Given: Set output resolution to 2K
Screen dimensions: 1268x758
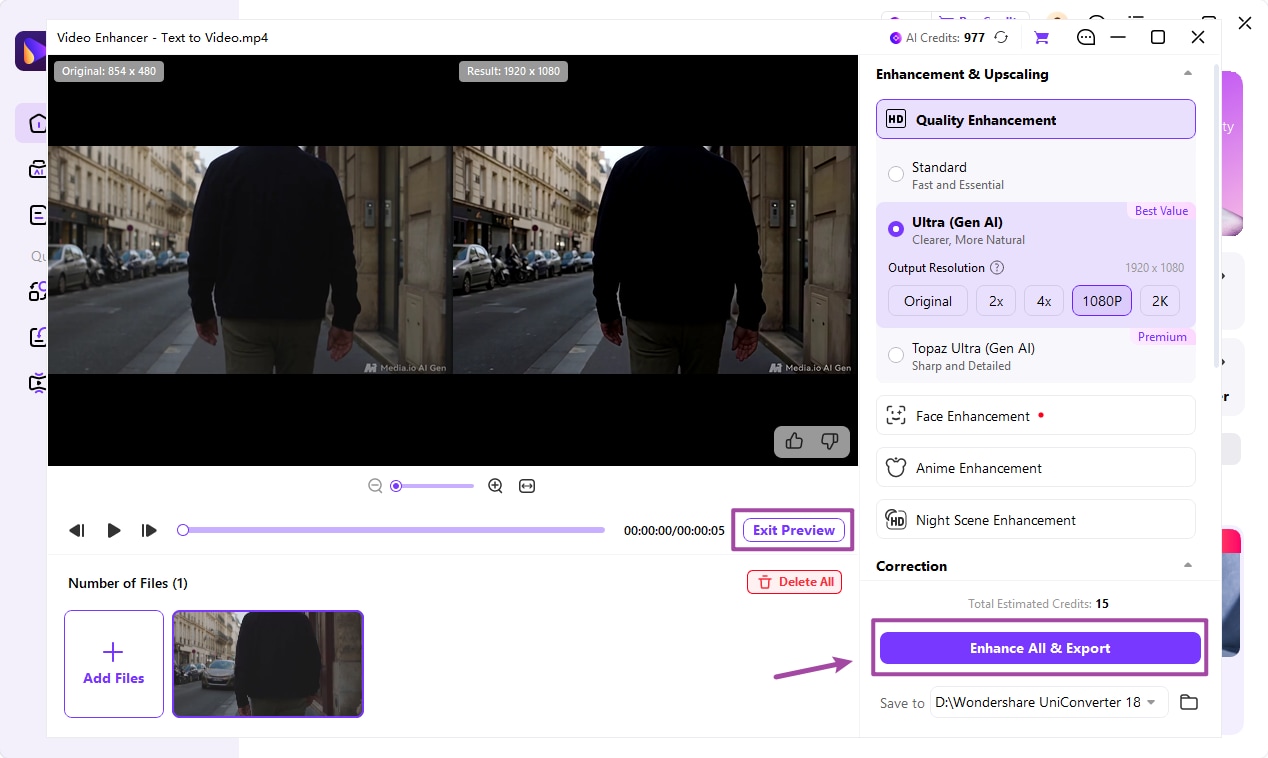Looking at the screenshot, I should point(1160,301).
